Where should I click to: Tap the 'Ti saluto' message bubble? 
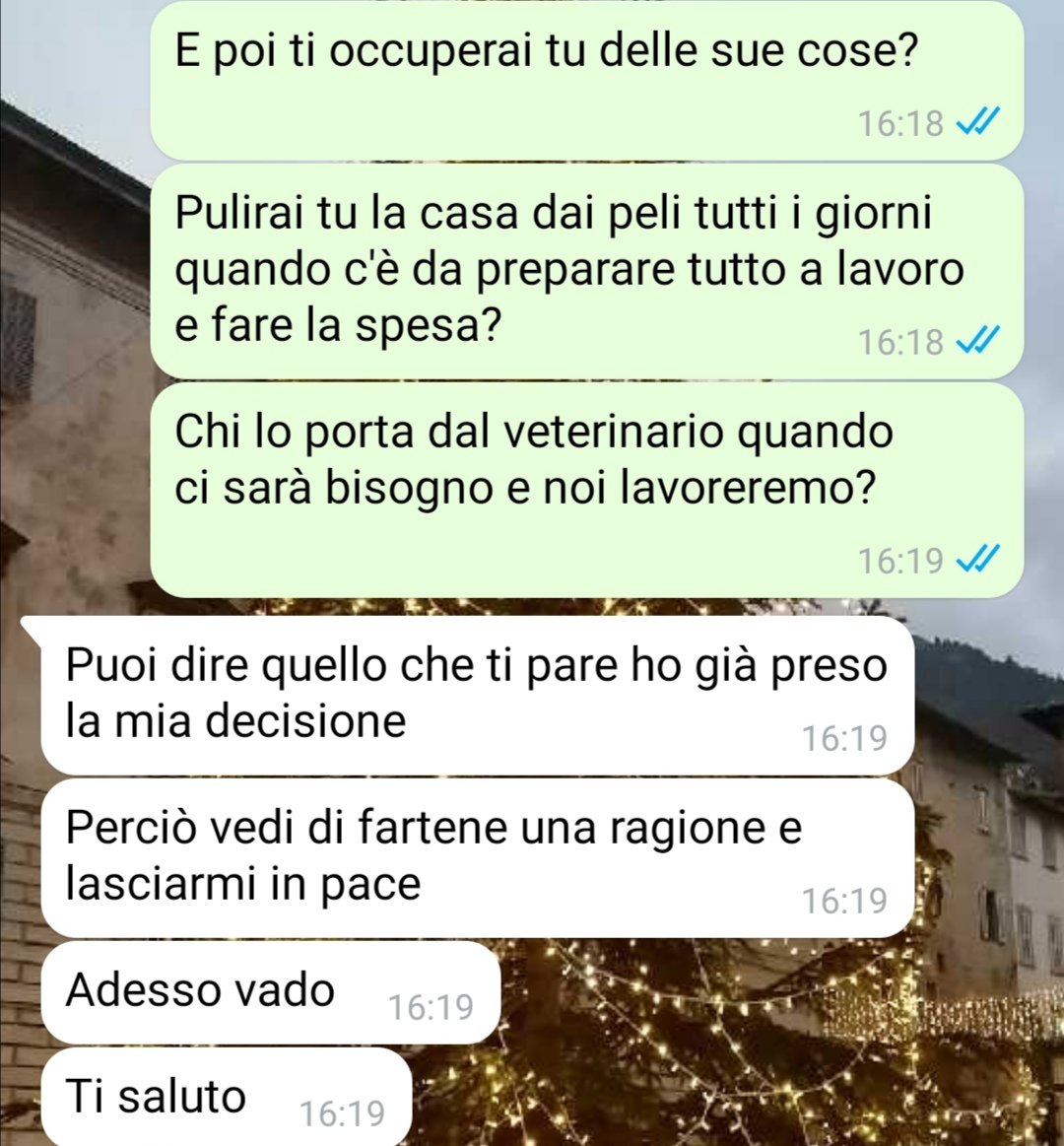[x=226, y=1098]
